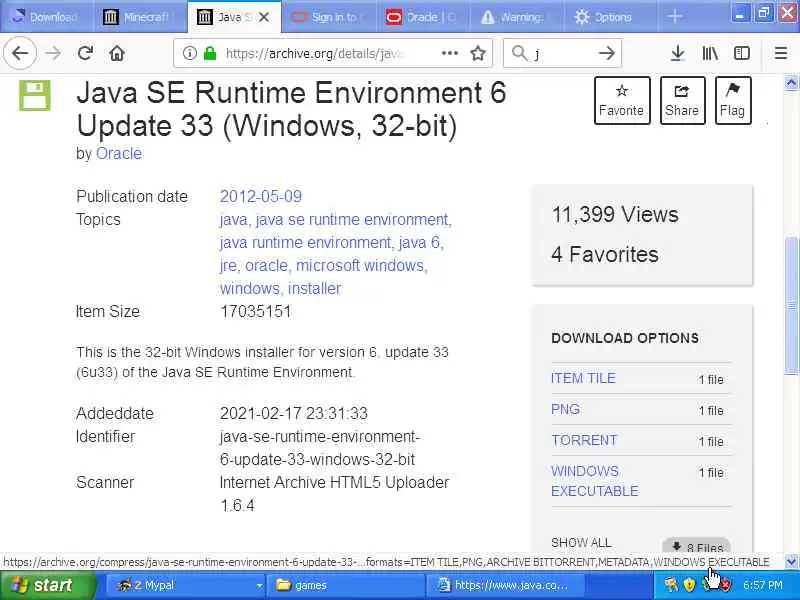Show site information icon in address bar
Screen dimensions: 800x600
click(190, 53)
